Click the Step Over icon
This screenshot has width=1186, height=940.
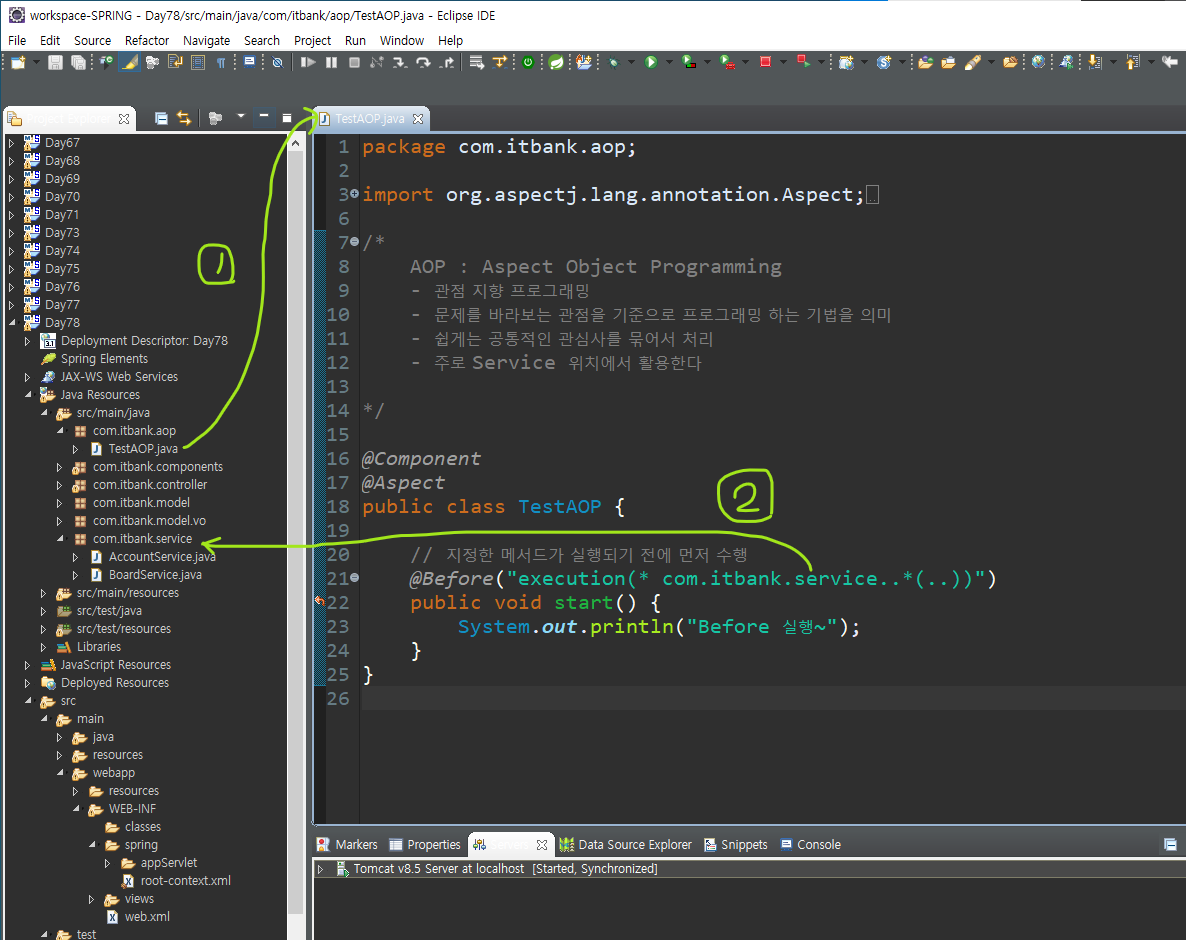point(423,63)
